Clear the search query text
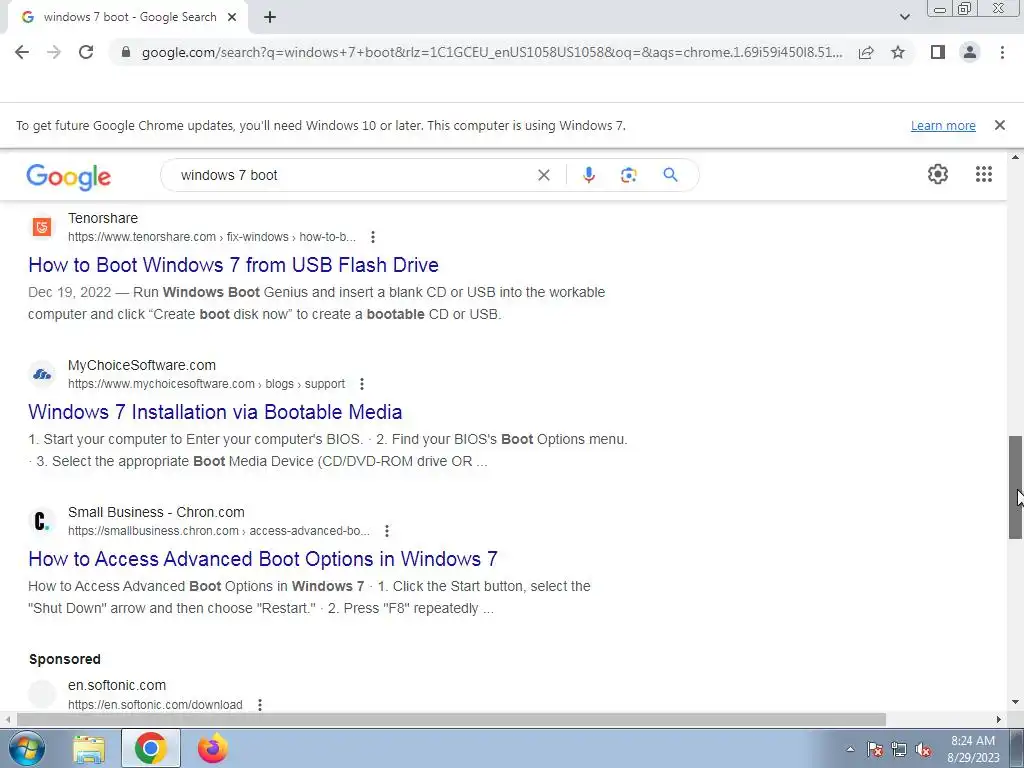The height and width of the screenshot is (768, 1024). coord(543,175)
